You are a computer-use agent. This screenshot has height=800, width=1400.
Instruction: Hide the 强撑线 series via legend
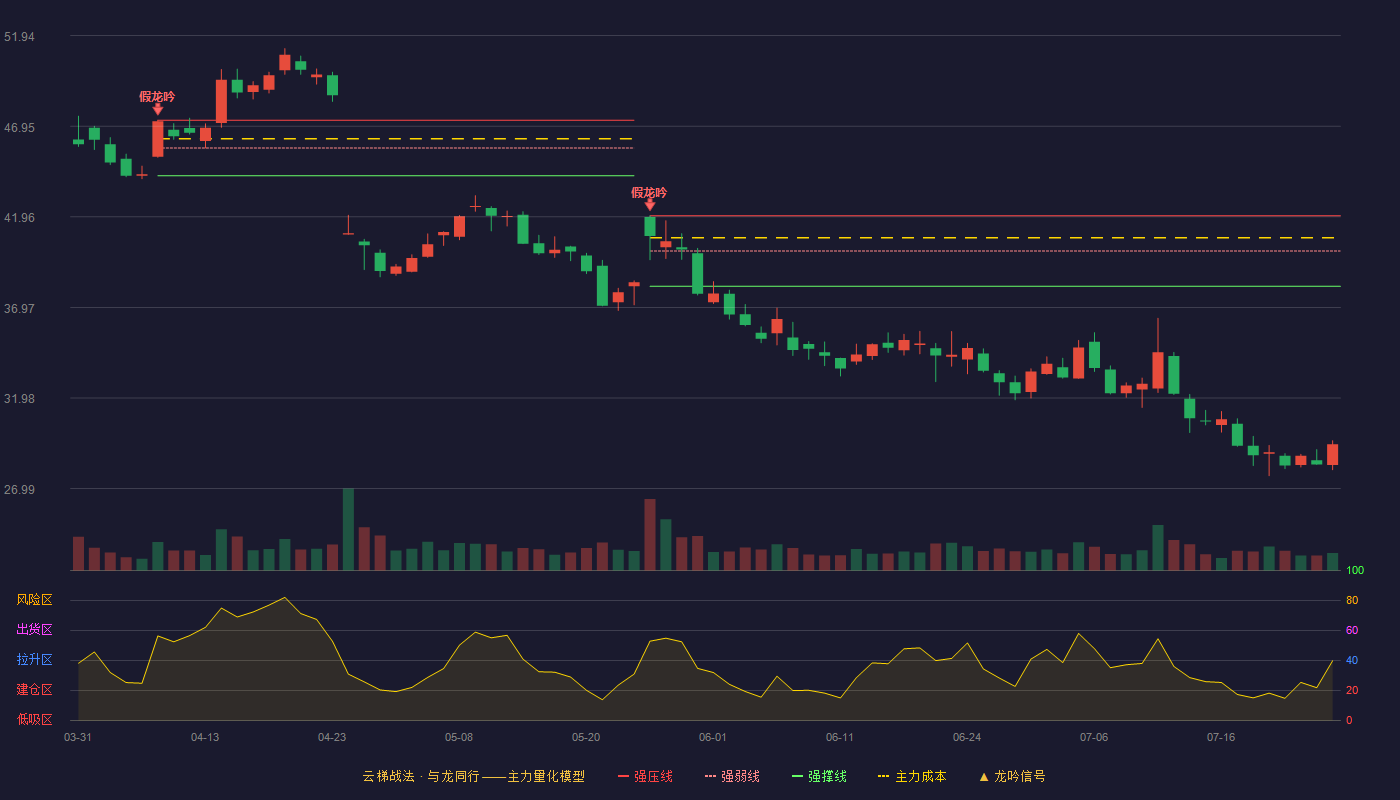click(819, 776)
